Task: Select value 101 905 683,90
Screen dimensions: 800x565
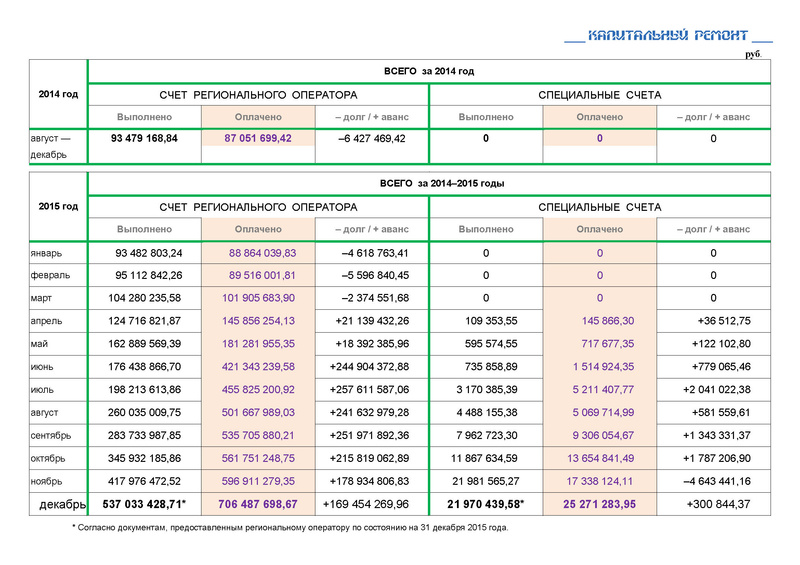Action: click(258, 298)
